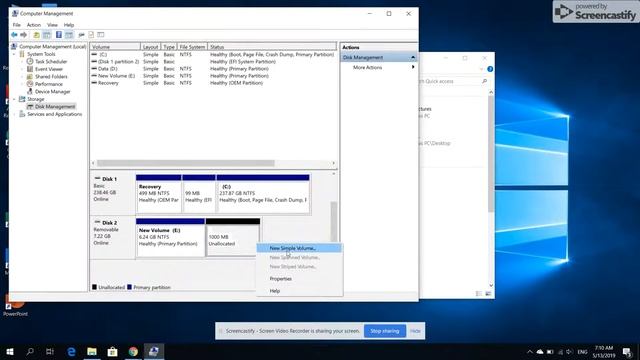The width and height of the screenshot is (640, 360).
Task: Select the Recovery volume row in list
Action: click(213, 83)
